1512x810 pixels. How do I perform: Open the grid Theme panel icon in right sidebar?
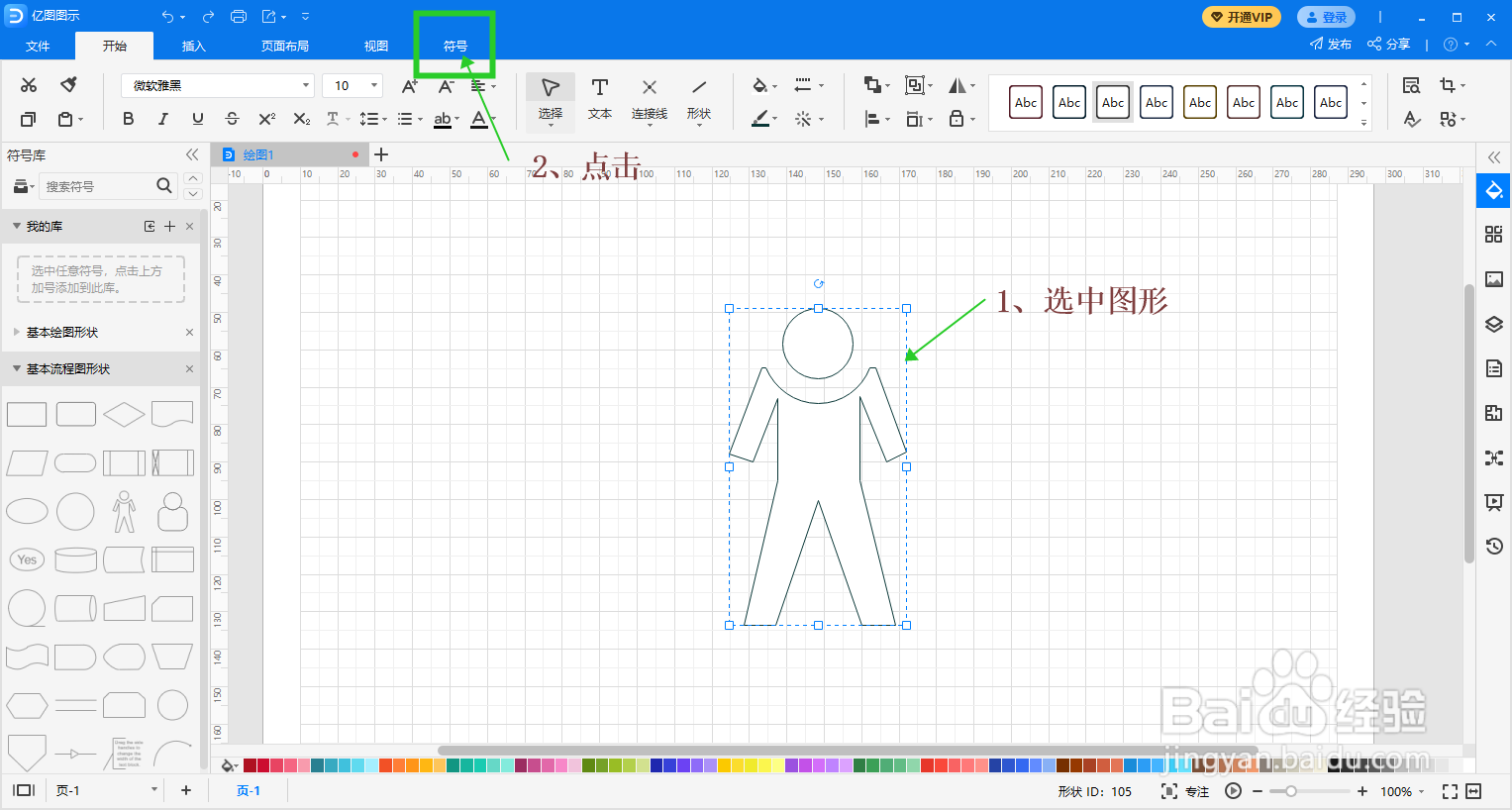click(x=1494, y=234)
